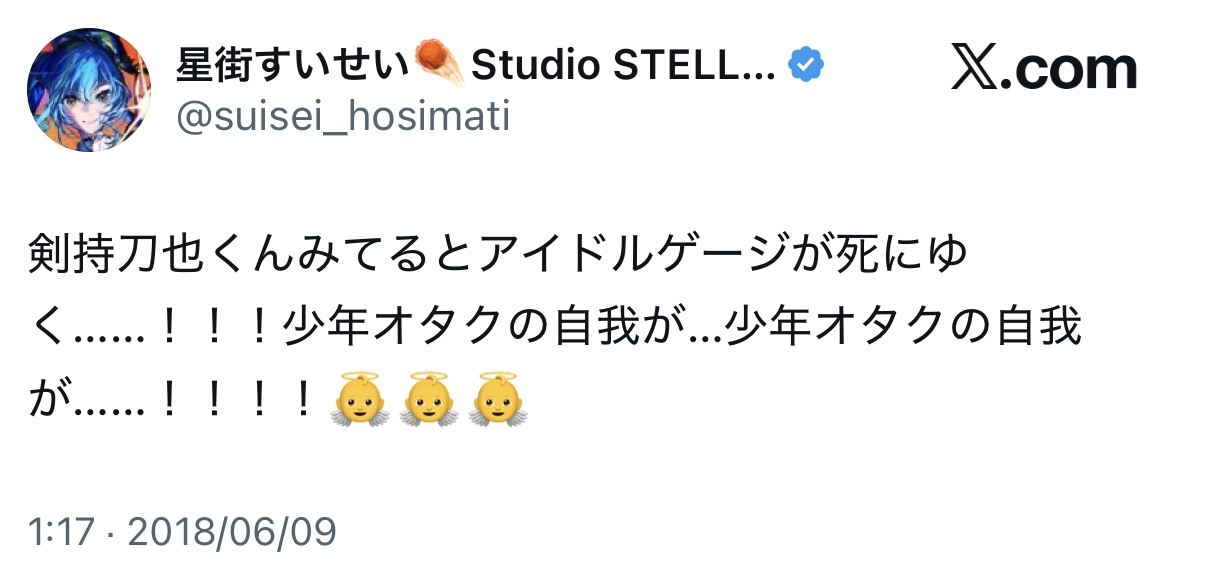Click the last baby angel emoji
The width and height of the screenshot is (1206, 569).
[x=498, y=400]
